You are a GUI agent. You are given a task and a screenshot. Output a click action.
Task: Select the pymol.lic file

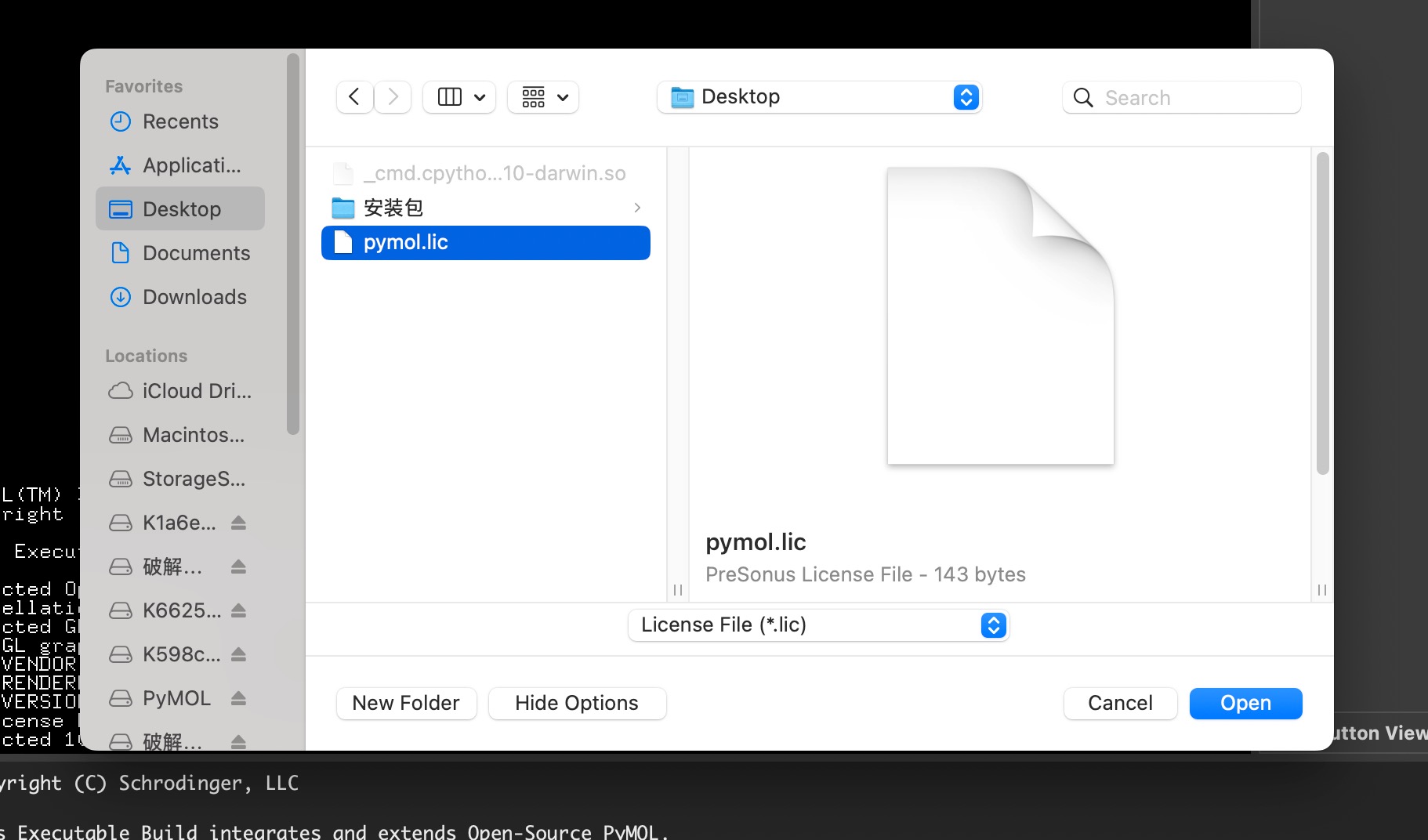coord(406,243)
